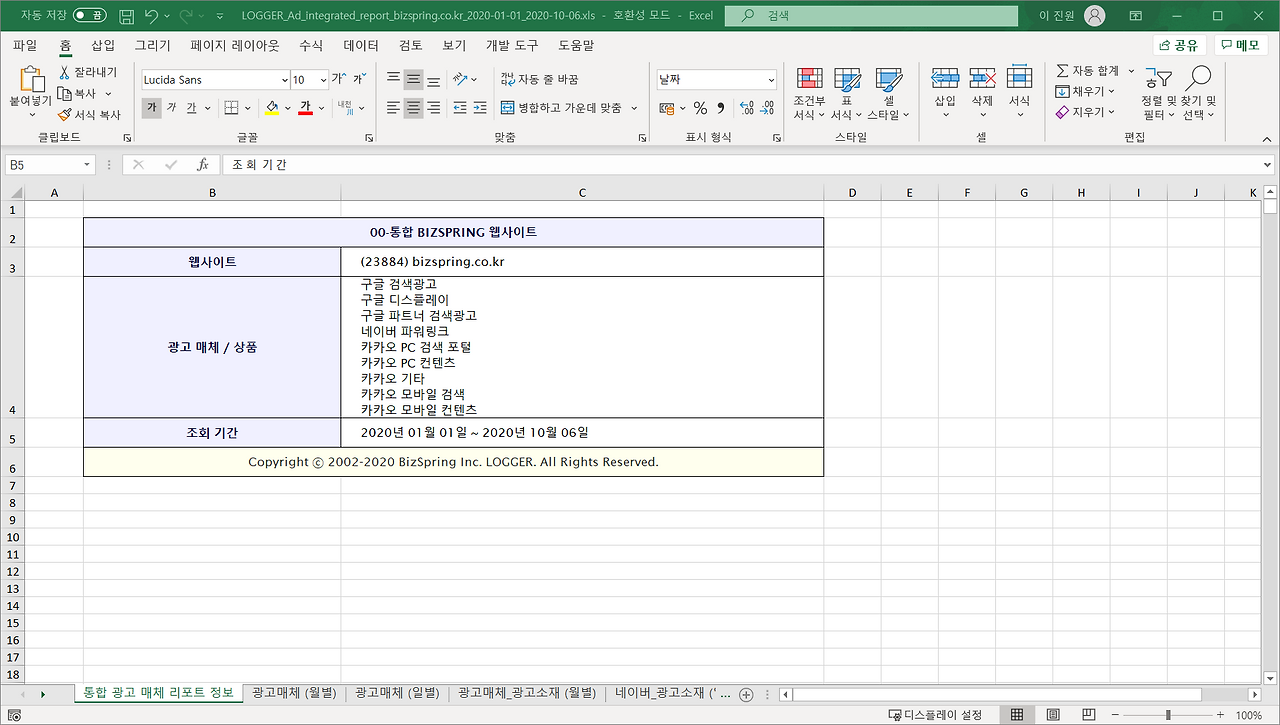
Task: Open the cell Format (서식) menu
Action: 1019,93
